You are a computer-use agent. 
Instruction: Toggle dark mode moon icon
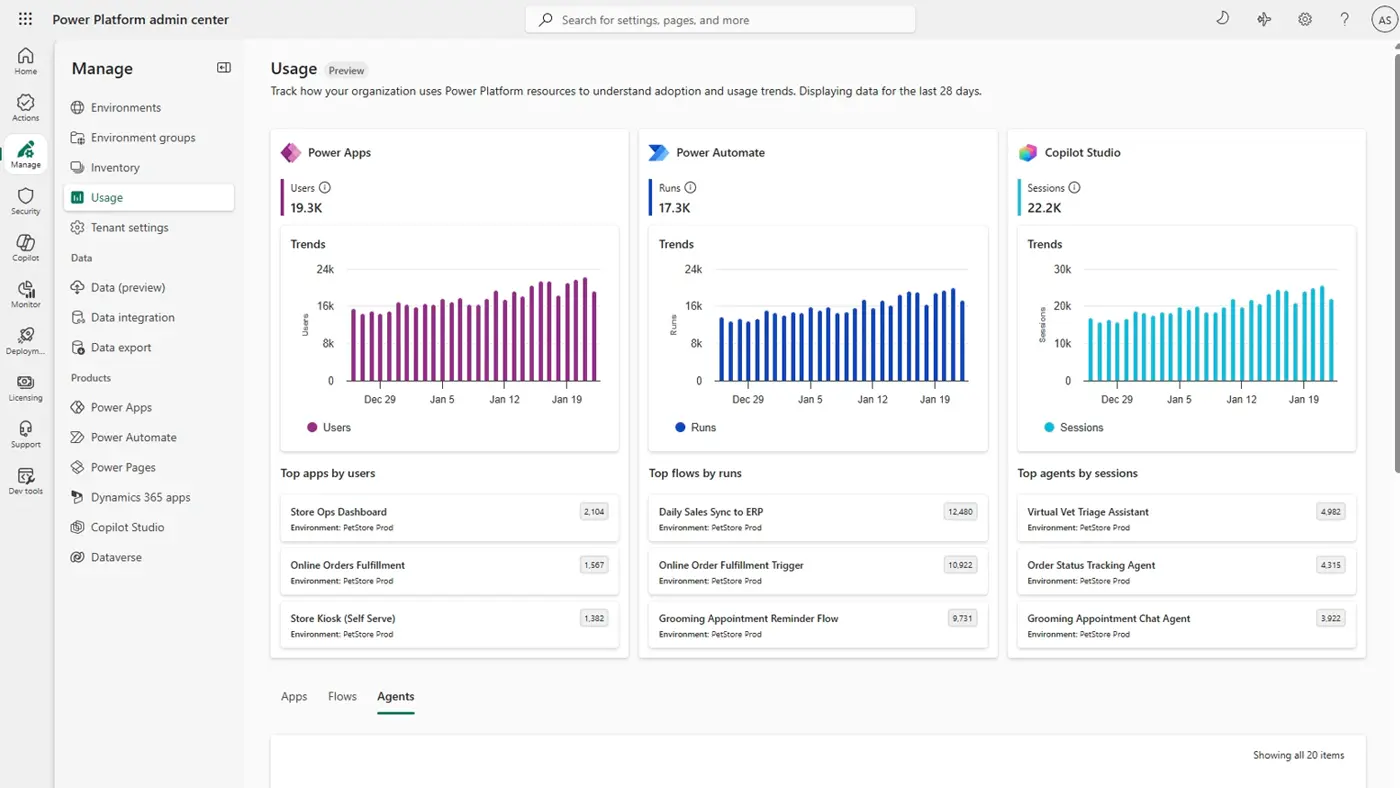pyautogui.click(x=1222, y=18)
